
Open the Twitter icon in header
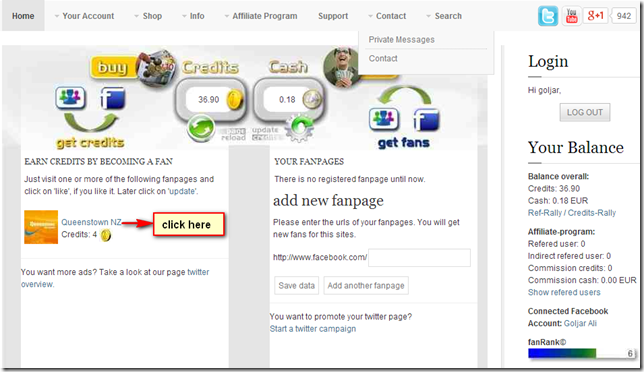click(548, 16)
